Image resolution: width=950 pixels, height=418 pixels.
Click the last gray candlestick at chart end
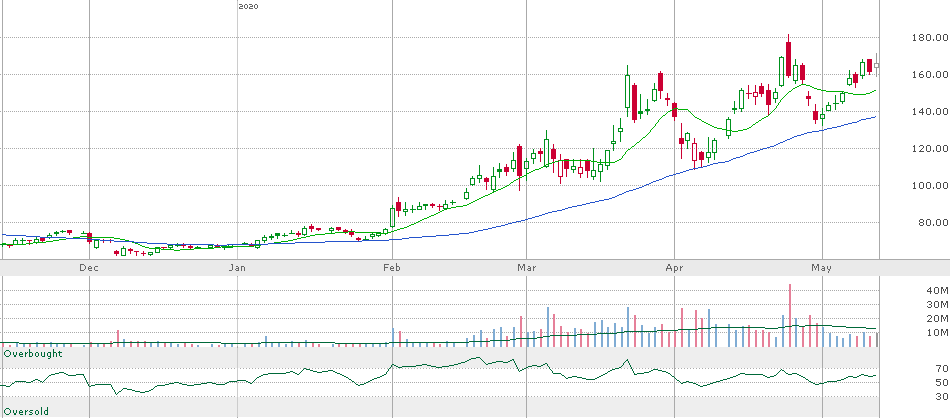click(x=876, y=65)
